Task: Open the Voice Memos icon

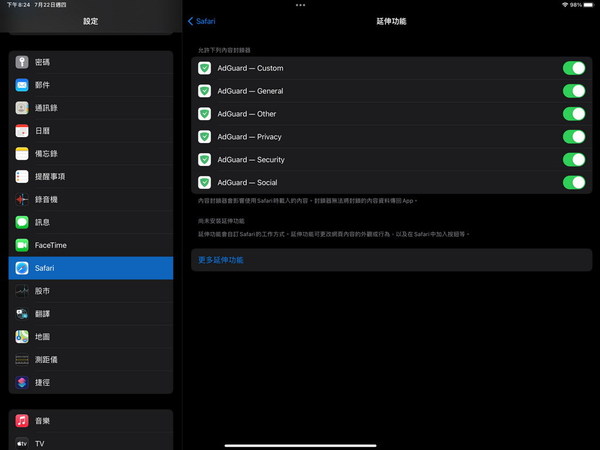Action: pyautogui.click(x=22, y=199)
